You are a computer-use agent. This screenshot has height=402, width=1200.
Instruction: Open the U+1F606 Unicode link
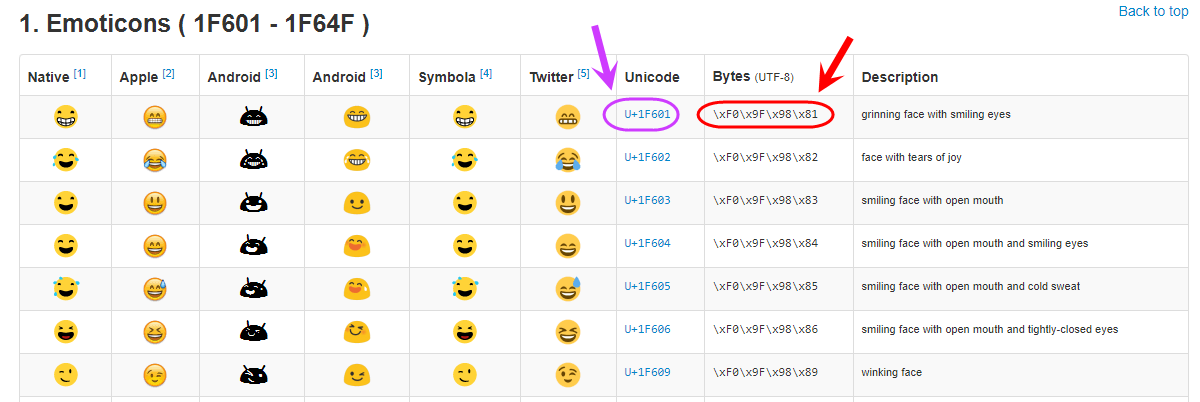tap(647, 330)
